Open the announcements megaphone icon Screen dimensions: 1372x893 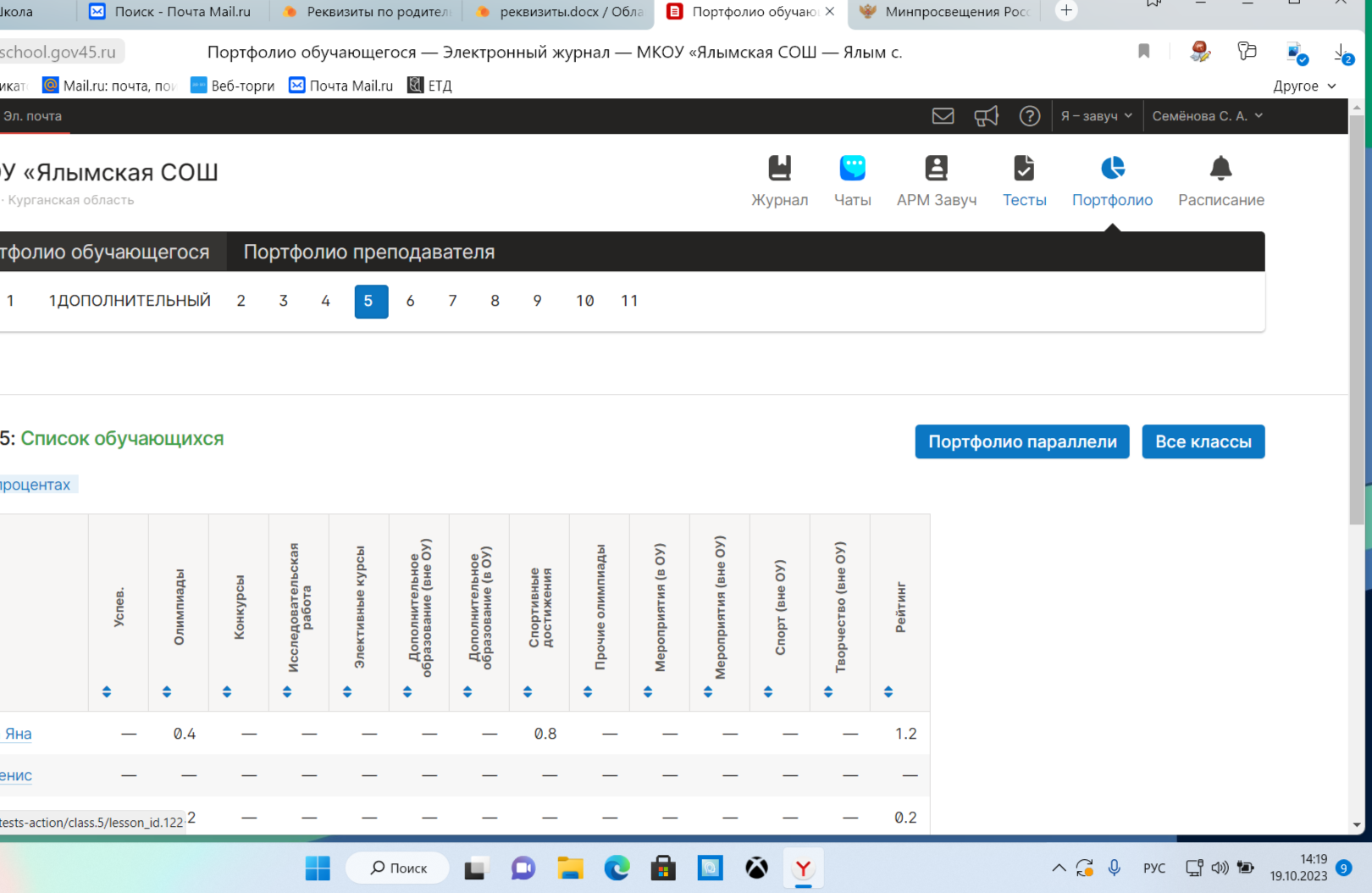tap(986, 116)
